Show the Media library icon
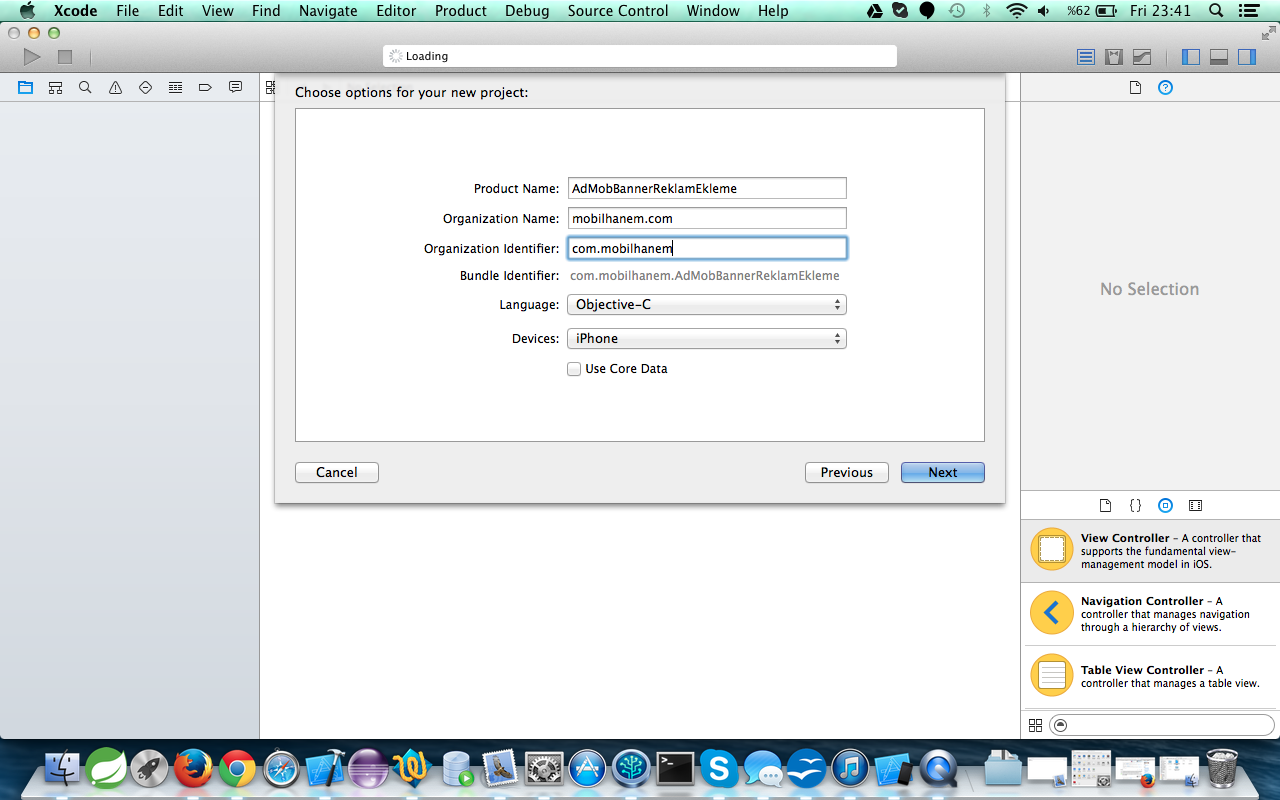This screenshot has width=1280, height=800. pos(1195,506)
